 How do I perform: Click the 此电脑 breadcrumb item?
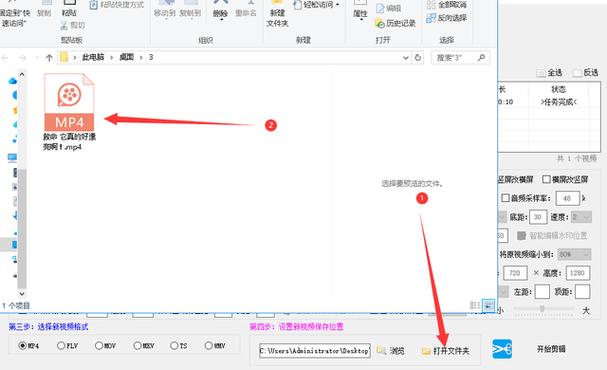pyautogui.click(x=93, y=57)
